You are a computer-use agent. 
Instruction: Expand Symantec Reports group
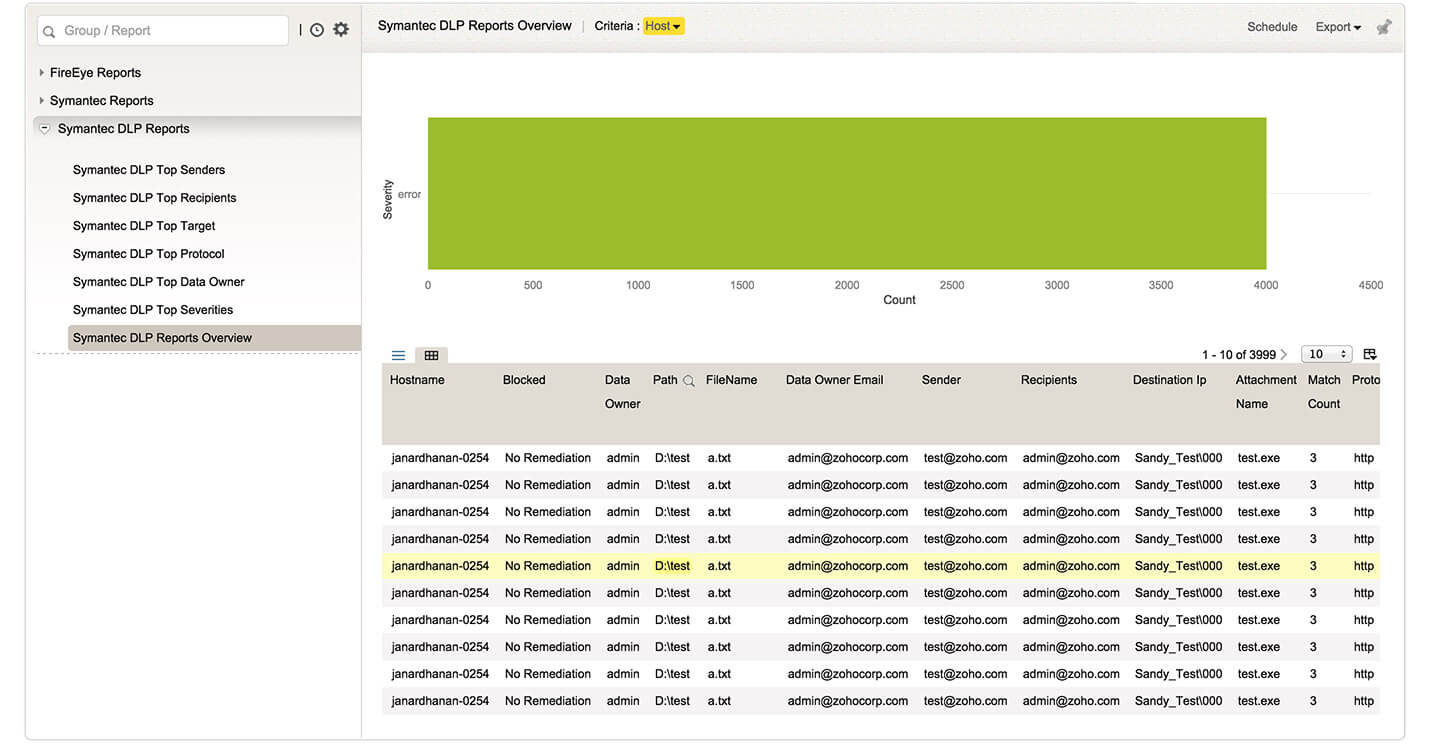click(x=42, y=100)
